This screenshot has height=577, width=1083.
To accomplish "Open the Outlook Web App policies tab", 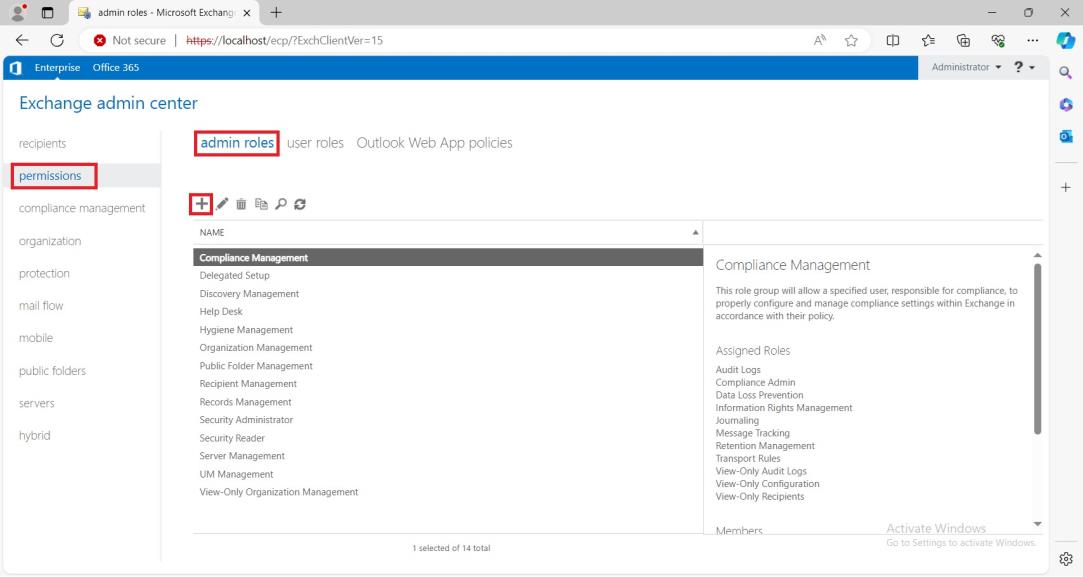I will tap(434, 143).
